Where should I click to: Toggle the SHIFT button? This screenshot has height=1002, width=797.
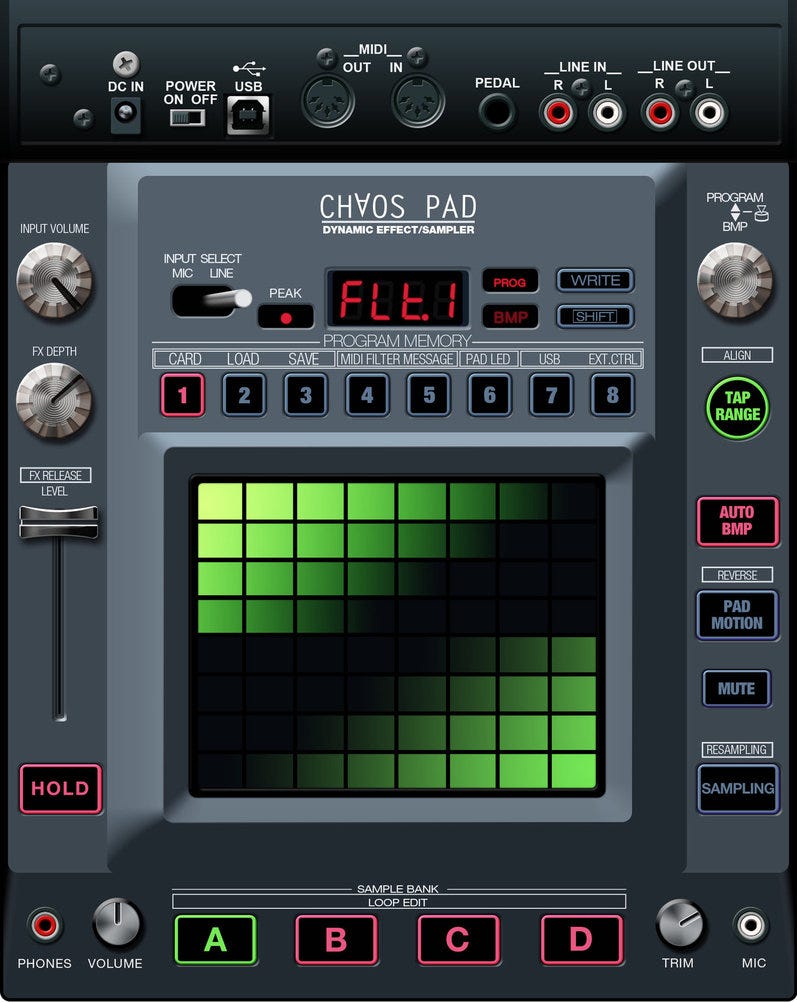coord(595,316)
